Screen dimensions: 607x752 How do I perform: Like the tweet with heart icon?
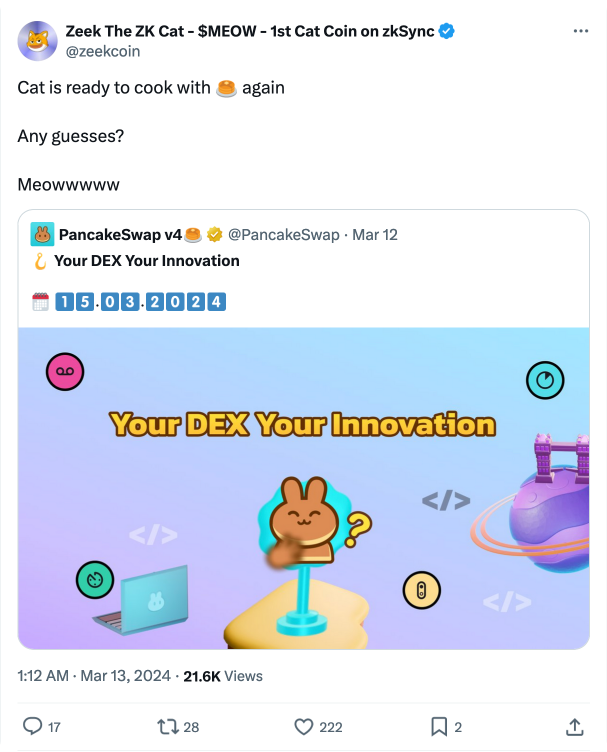tap(304, 726)
